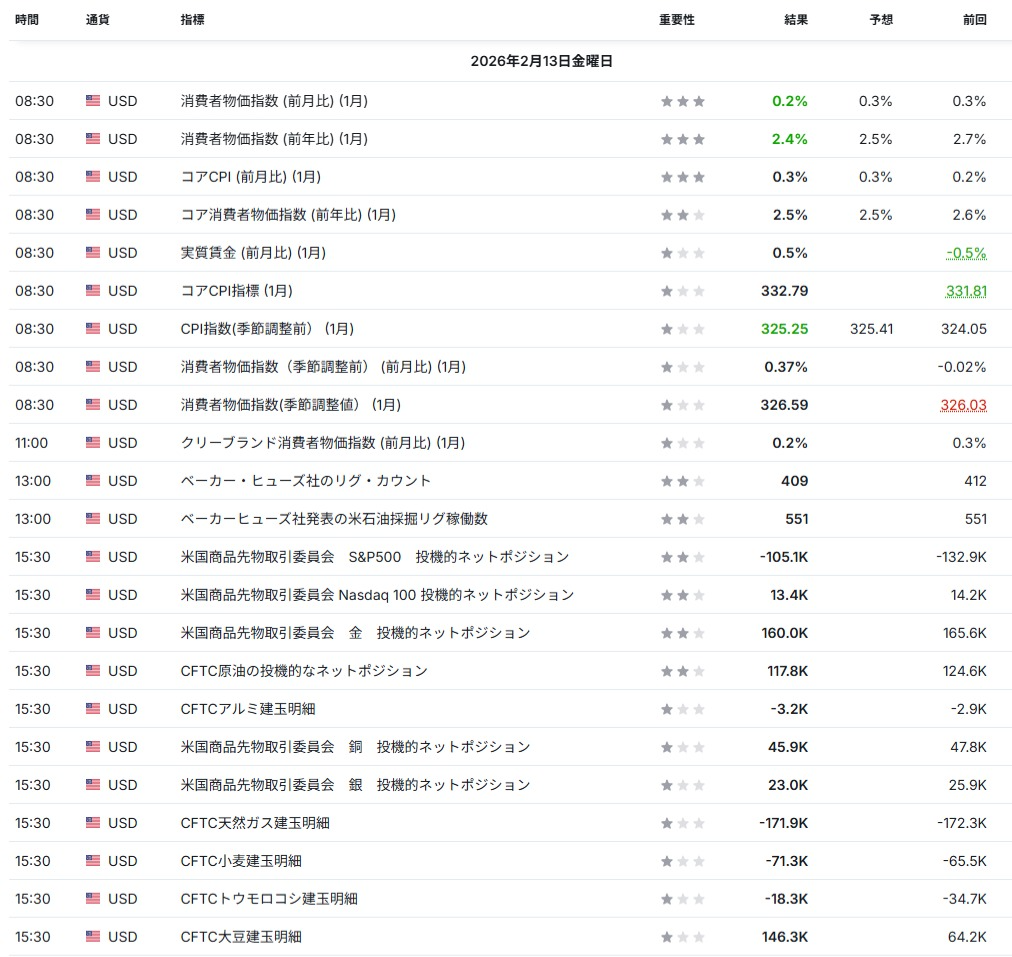Open the Nasdaq 100 投機的ネットポジション event

tap(377, 595)
